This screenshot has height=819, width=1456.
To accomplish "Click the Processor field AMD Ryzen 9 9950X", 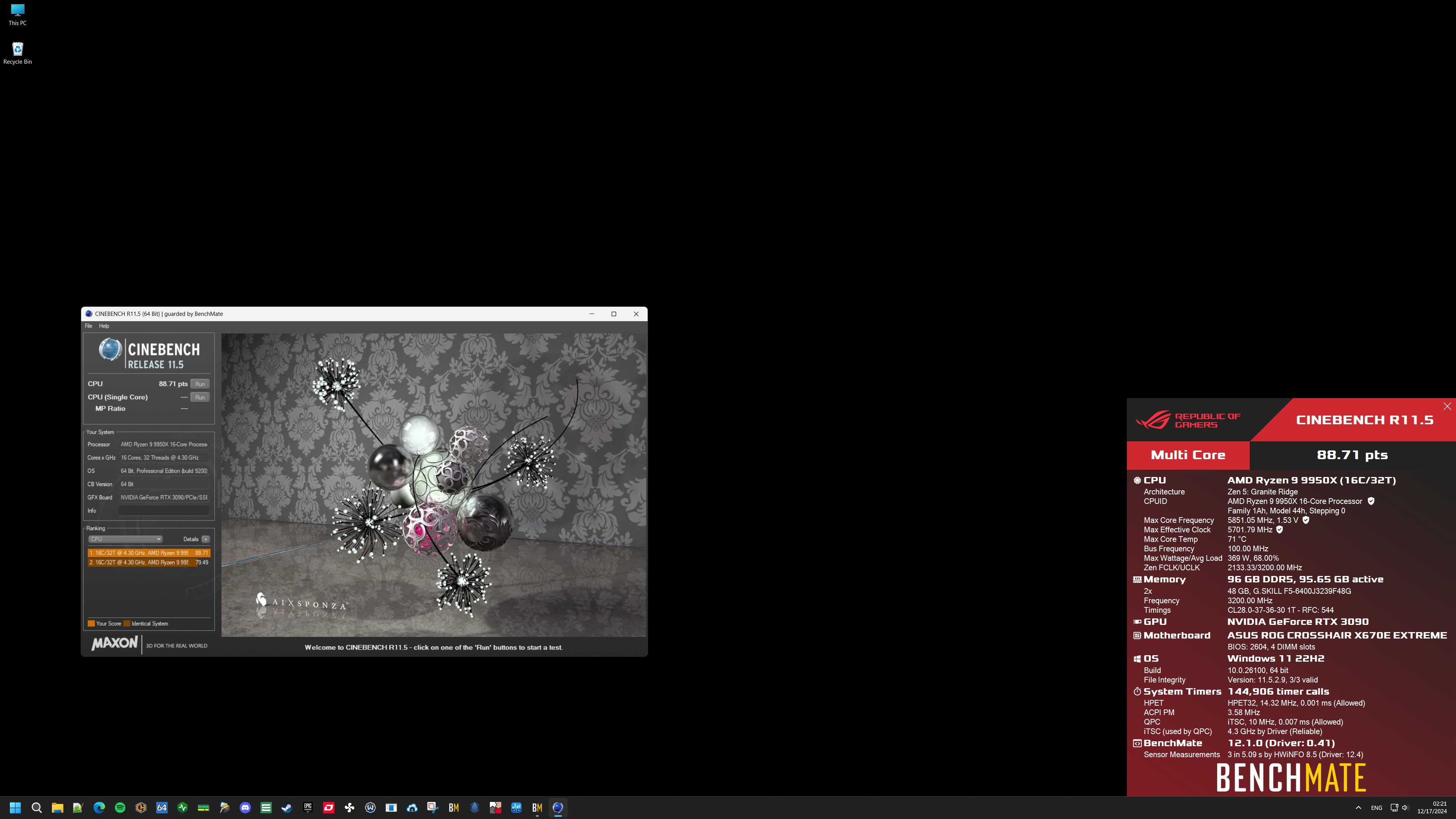I will [x=164, y=444].
